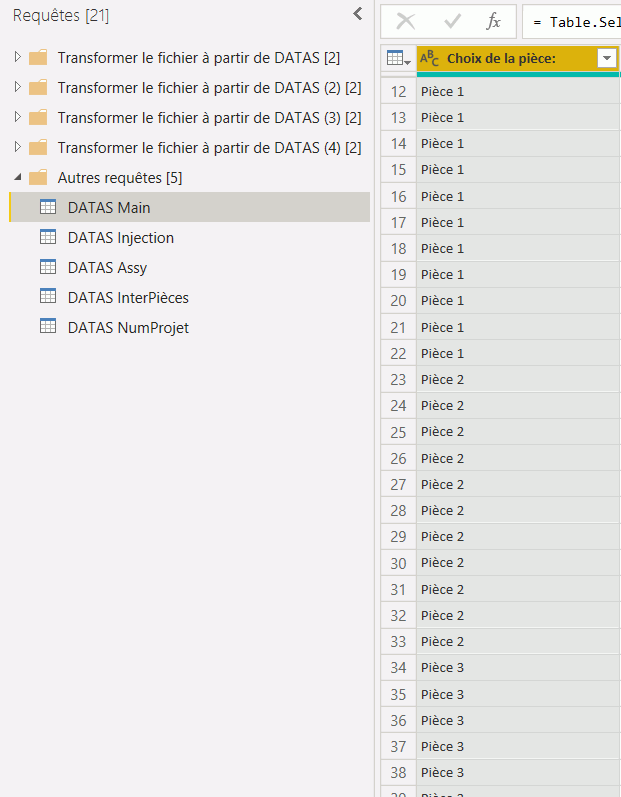Image resolution: width=621 pixels, height=797 pixels.
Task: Click the fx insert step icon
Action: click(x=493, y=21)
